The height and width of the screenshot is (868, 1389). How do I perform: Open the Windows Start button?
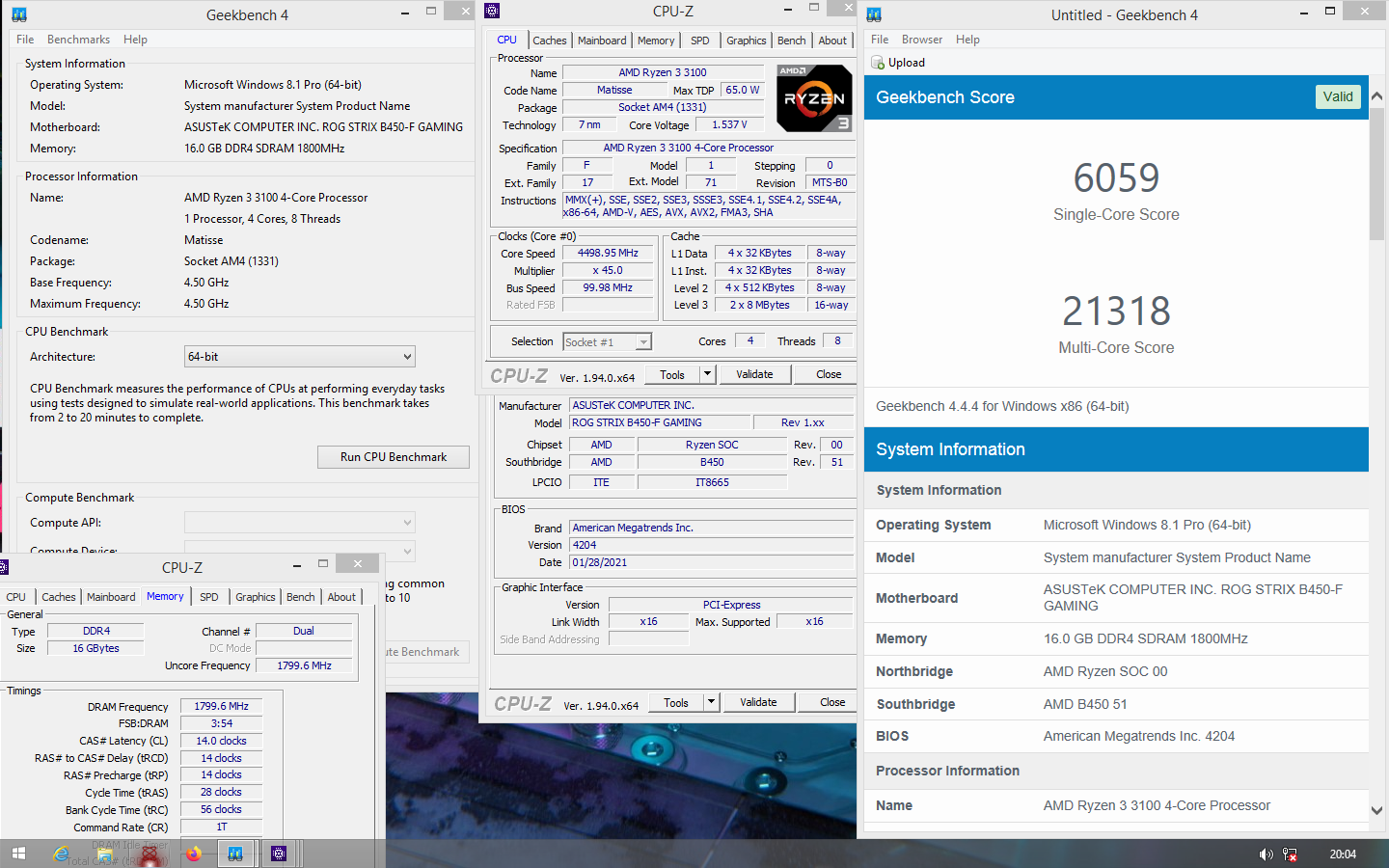click(17, 854)
